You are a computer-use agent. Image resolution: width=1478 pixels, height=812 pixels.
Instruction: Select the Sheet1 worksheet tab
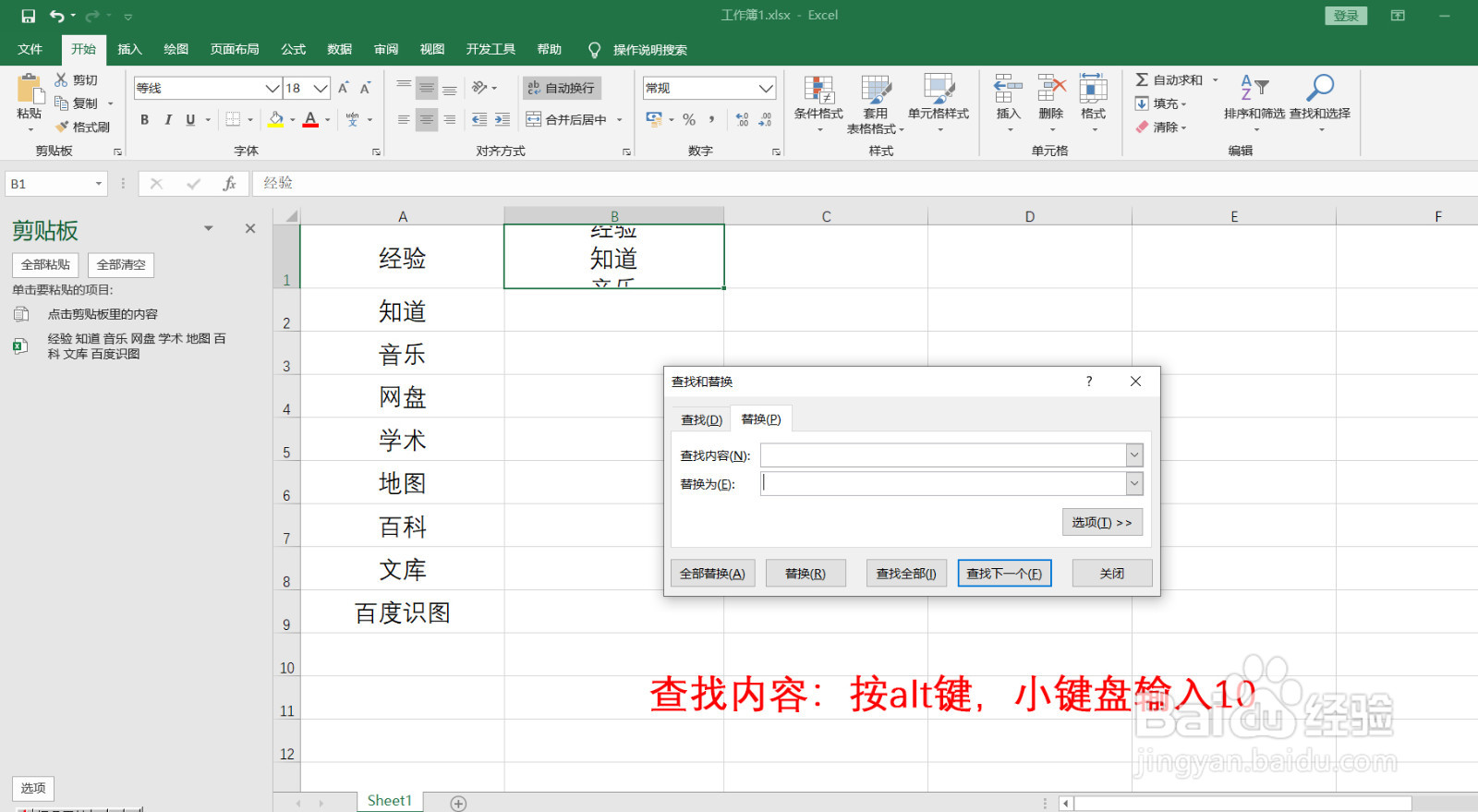pos(389,801)
